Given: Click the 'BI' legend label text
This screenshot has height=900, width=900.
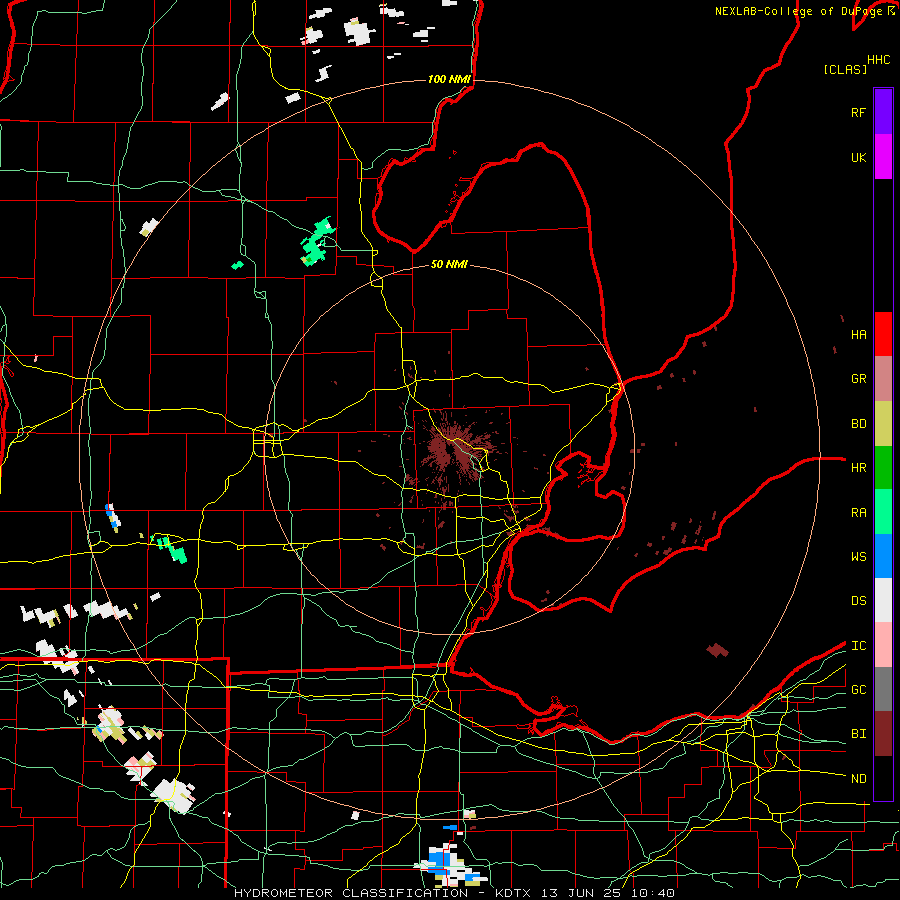Looking at the screenshot, I should tap(858, 734).
